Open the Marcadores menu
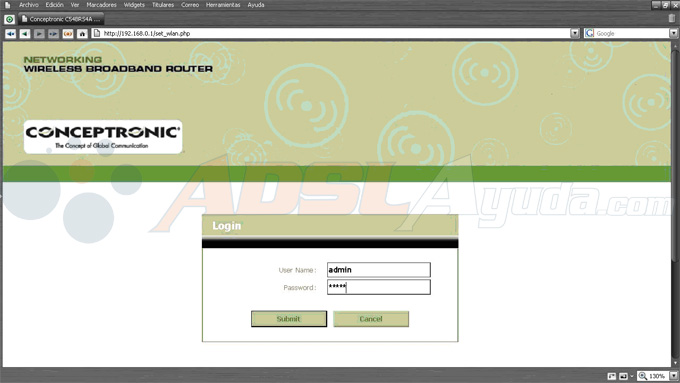 101,5
